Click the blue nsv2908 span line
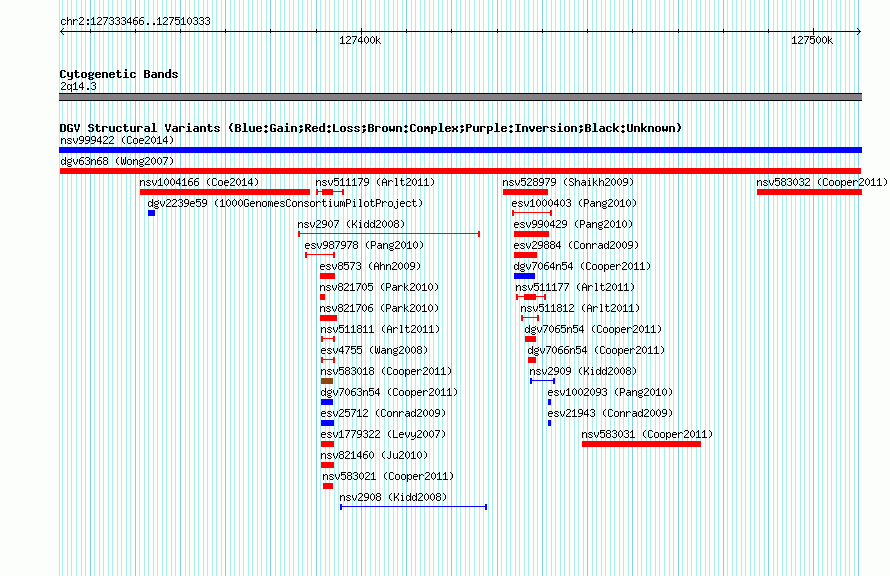Image resolution: width=890 pixels, height=576 pixels. [413, 507]
